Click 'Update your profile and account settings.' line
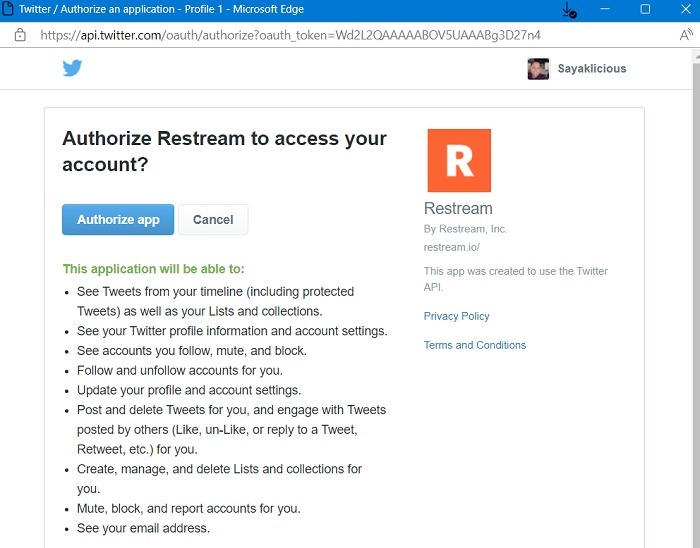Image resolution: width=700 pixels, height=548 pixels. coord(189,390)
